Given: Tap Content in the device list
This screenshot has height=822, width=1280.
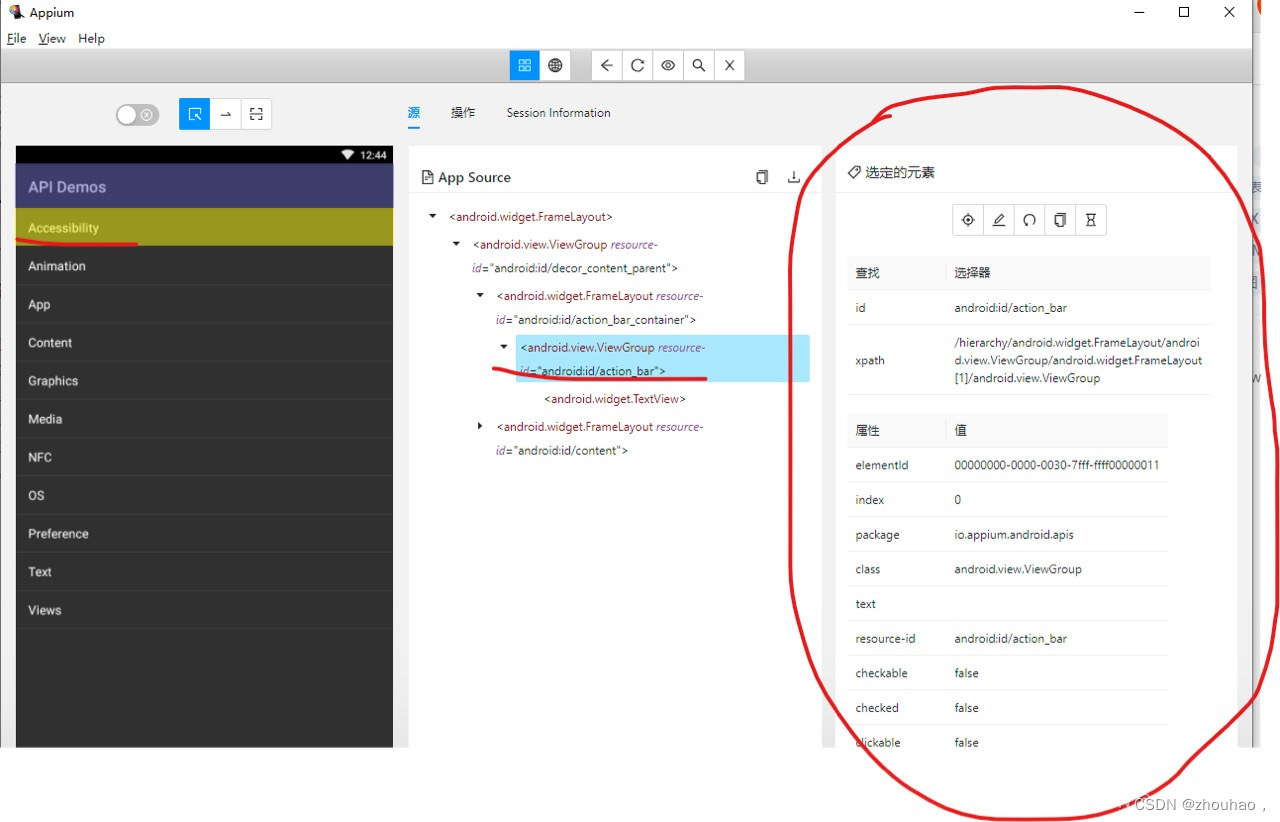Looking at the screenshot, I should tap(204, 342).
